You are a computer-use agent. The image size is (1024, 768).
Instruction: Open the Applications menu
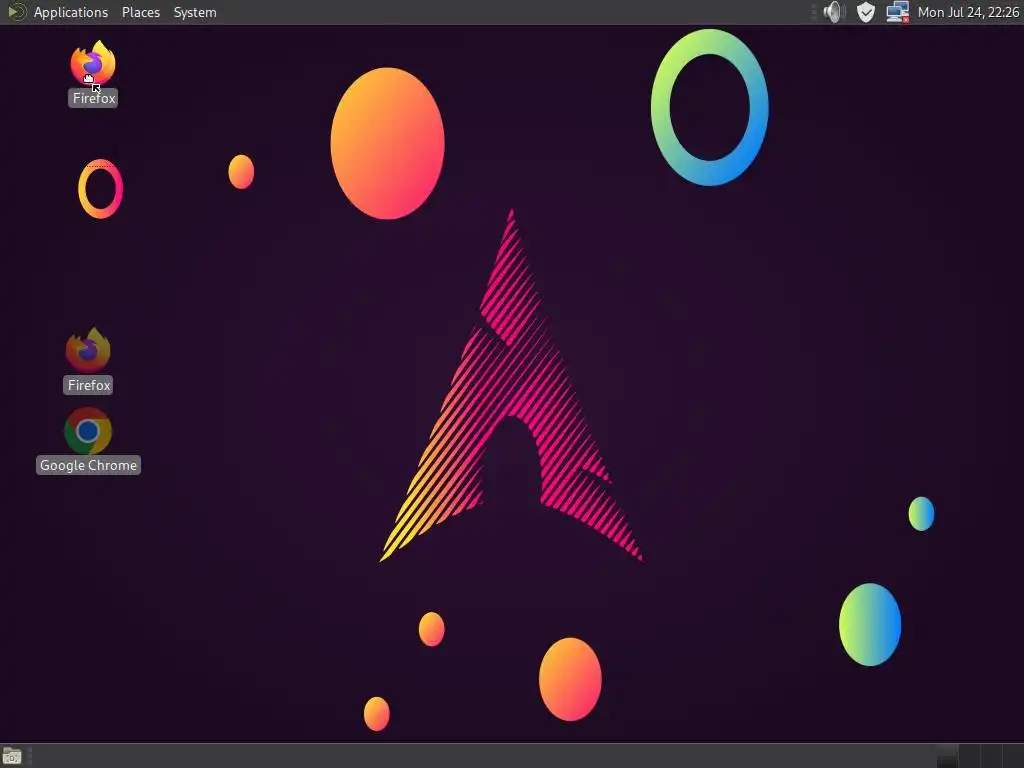(71, 12)
